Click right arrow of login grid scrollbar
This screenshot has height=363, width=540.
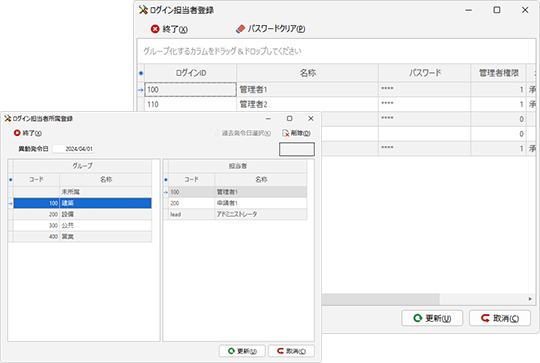pos(530,299)
